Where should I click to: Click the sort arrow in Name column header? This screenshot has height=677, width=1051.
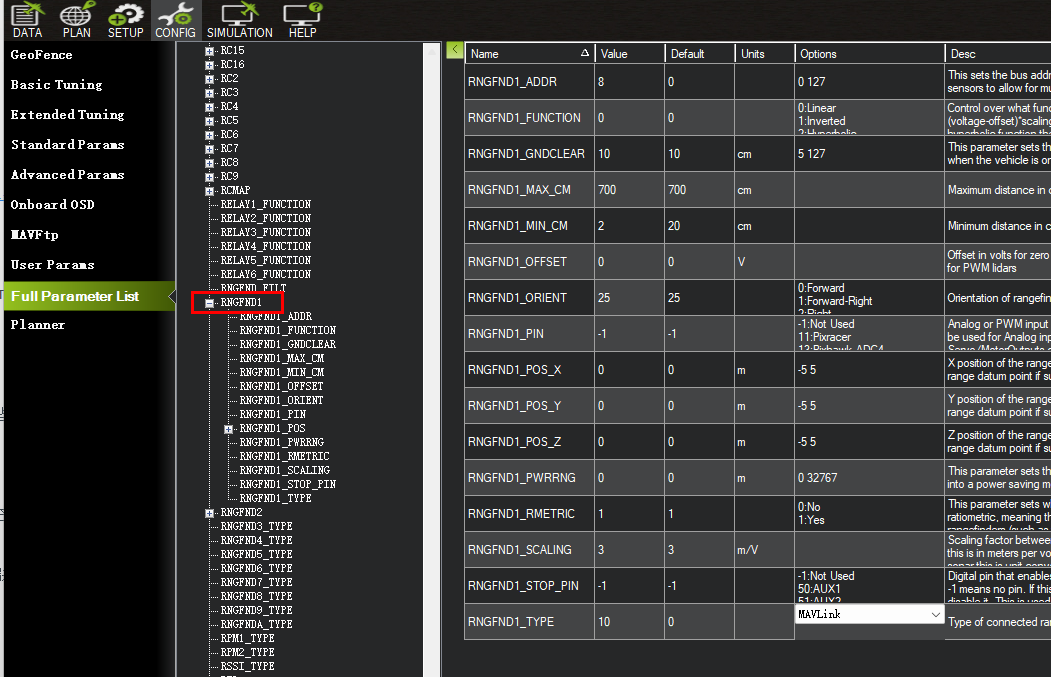585,54
